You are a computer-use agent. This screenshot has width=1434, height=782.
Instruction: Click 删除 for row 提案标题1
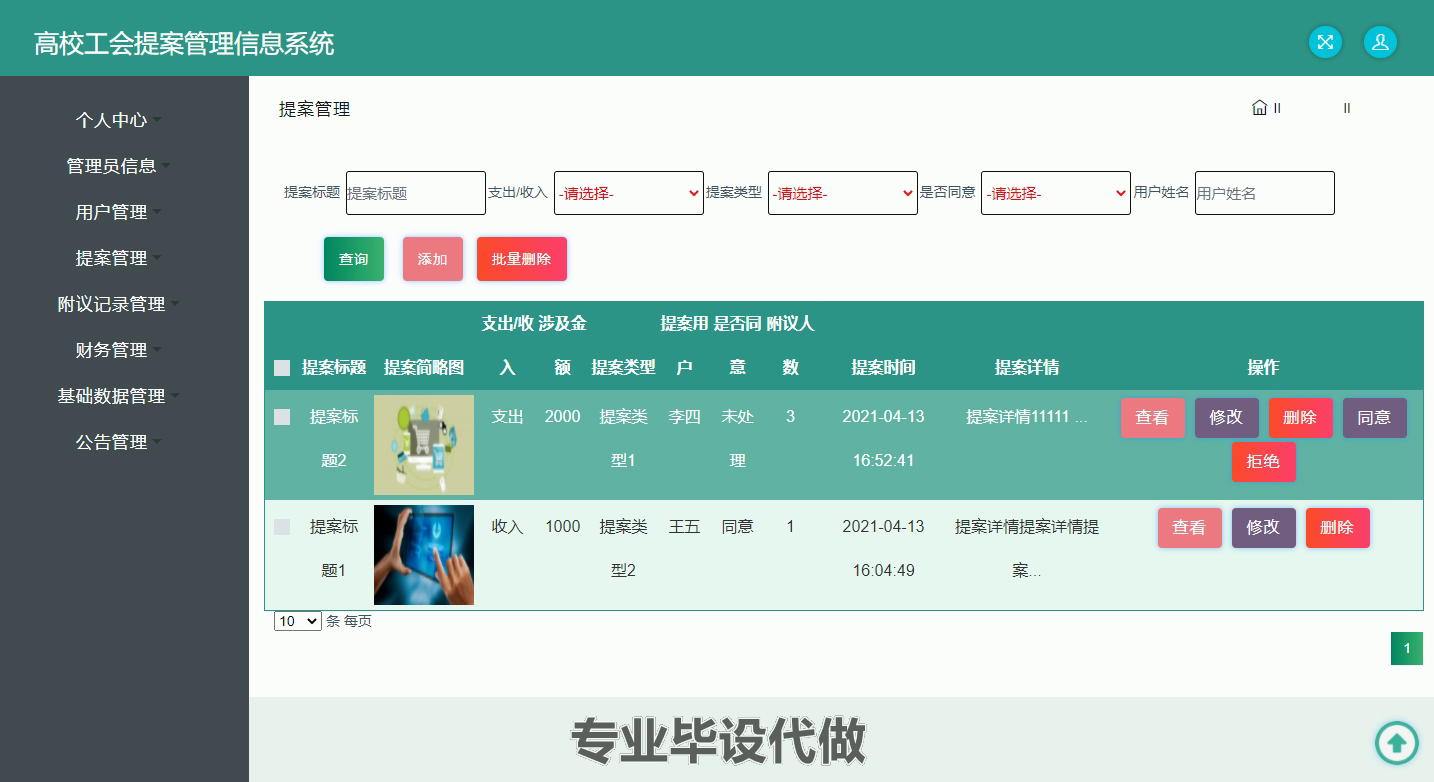pyautogui.click(x=1338, y=528)
